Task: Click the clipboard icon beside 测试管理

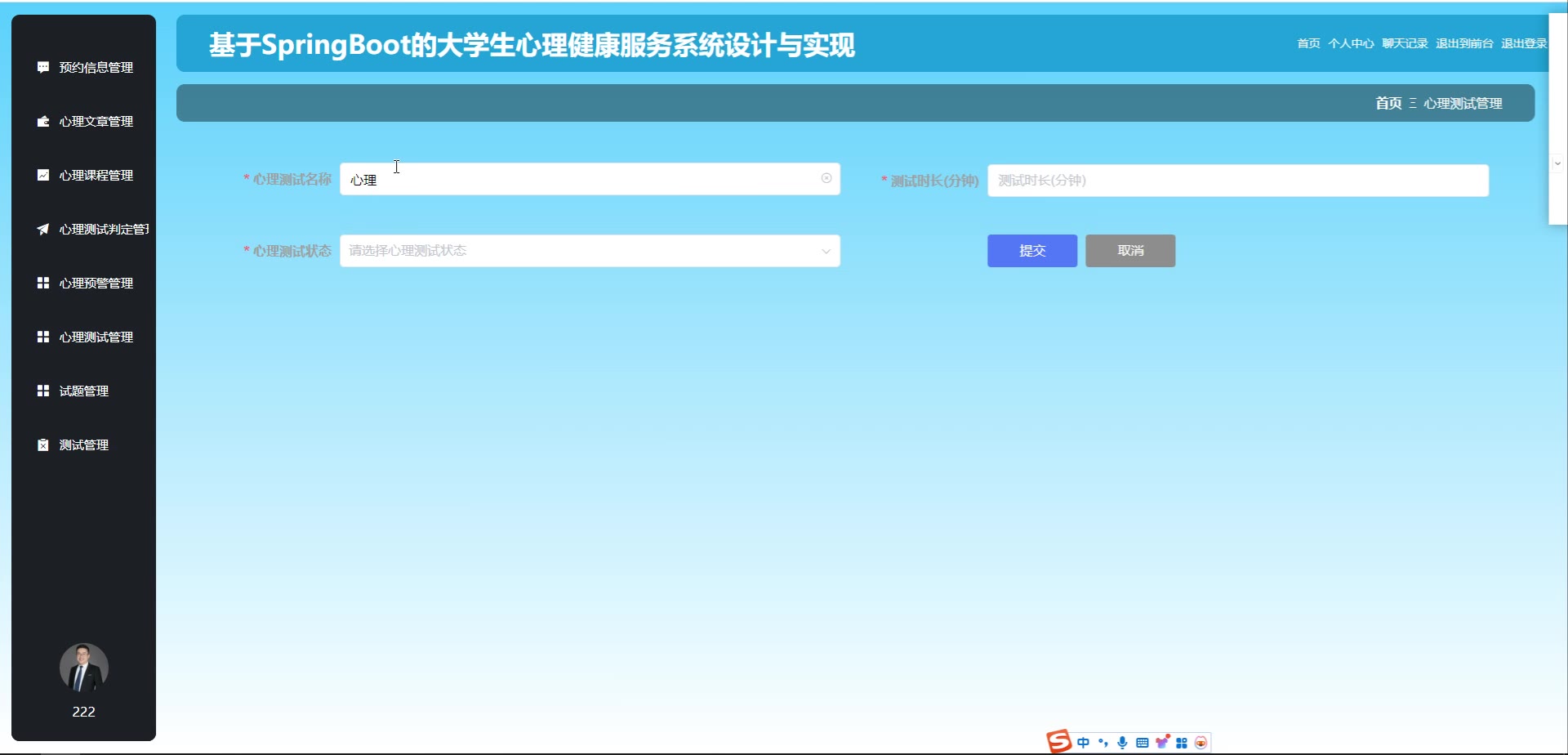Action: [43, 445]
